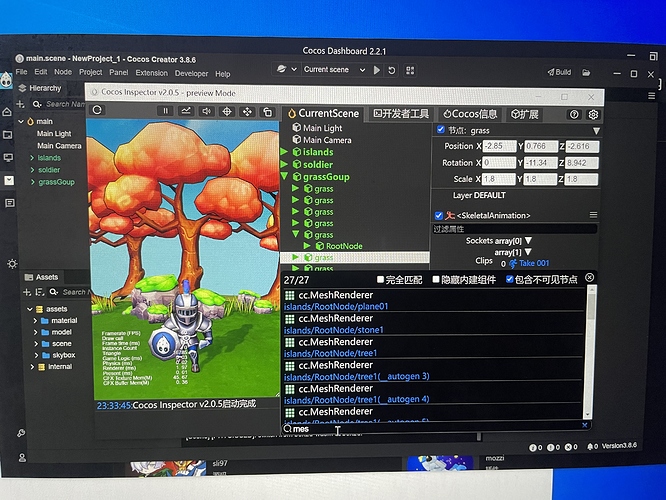Click the Assets sort icon
Image resolution: width=666 pixels, height=500 pixels.
click(40, 292)
